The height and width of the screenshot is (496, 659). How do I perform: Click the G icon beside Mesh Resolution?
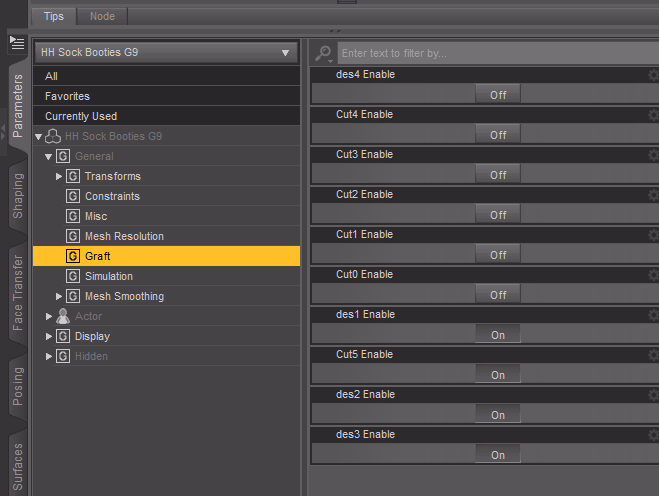pyautogui.click(x=73, y=236)
